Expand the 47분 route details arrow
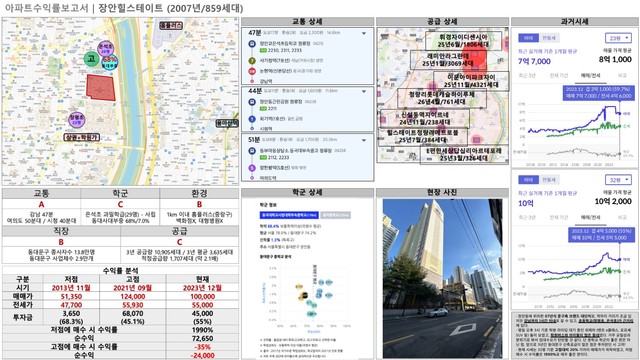 pyautogui.click(x=364, y=33)
